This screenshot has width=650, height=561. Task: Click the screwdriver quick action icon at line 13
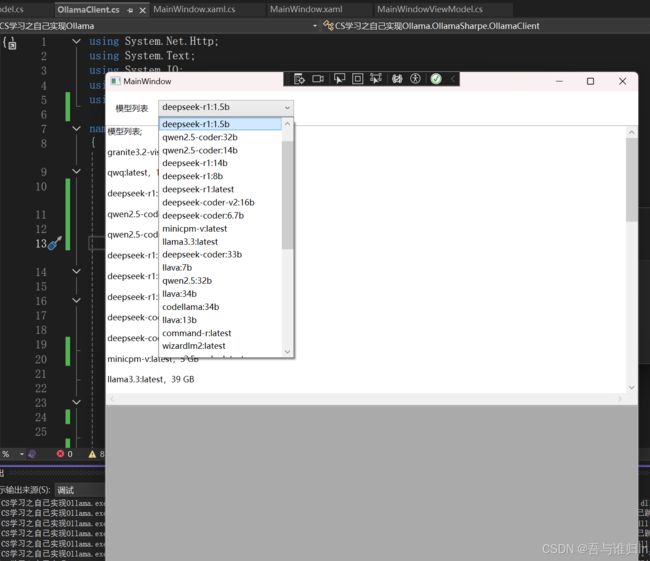click(x=54, y=243)
